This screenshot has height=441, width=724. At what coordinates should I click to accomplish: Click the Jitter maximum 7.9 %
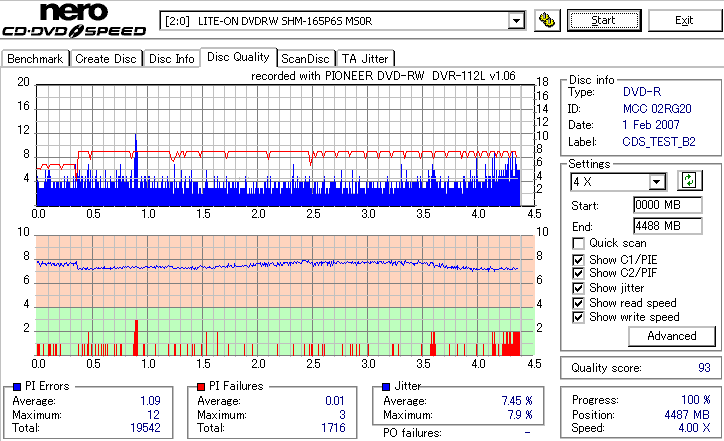[x=520, y=415]
